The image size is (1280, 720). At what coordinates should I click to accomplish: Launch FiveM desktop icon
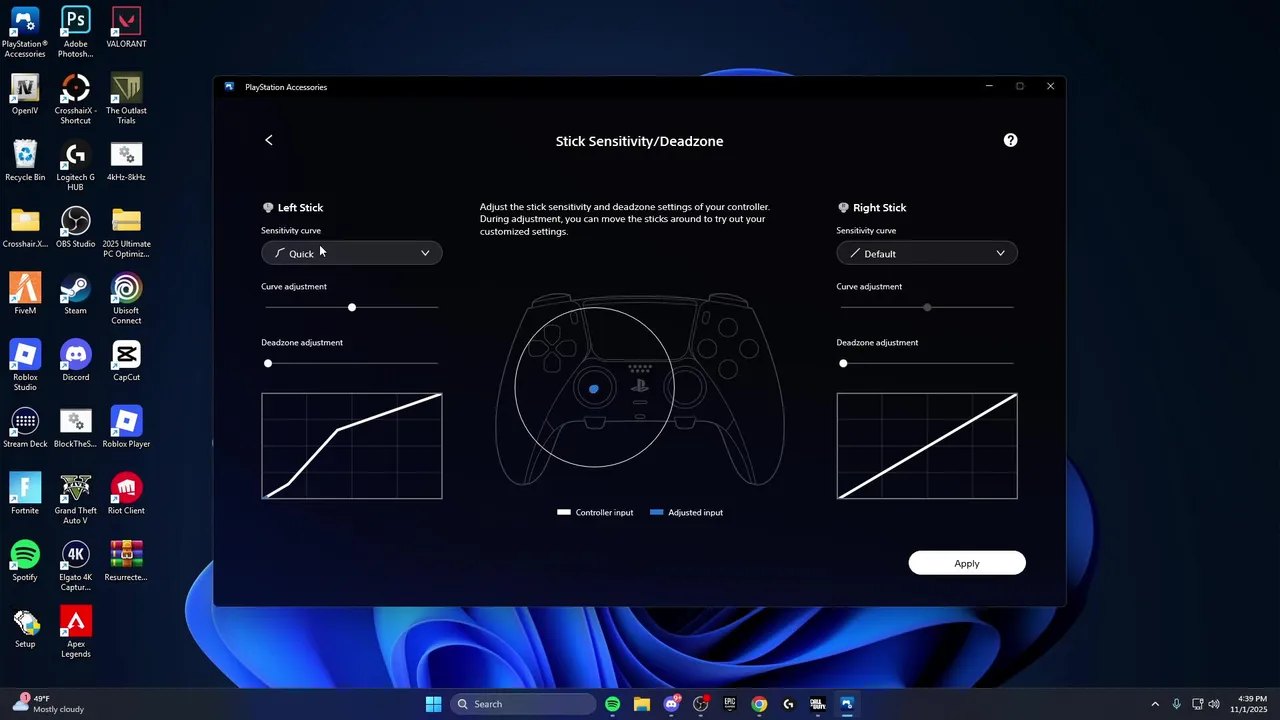pos(25,294)
